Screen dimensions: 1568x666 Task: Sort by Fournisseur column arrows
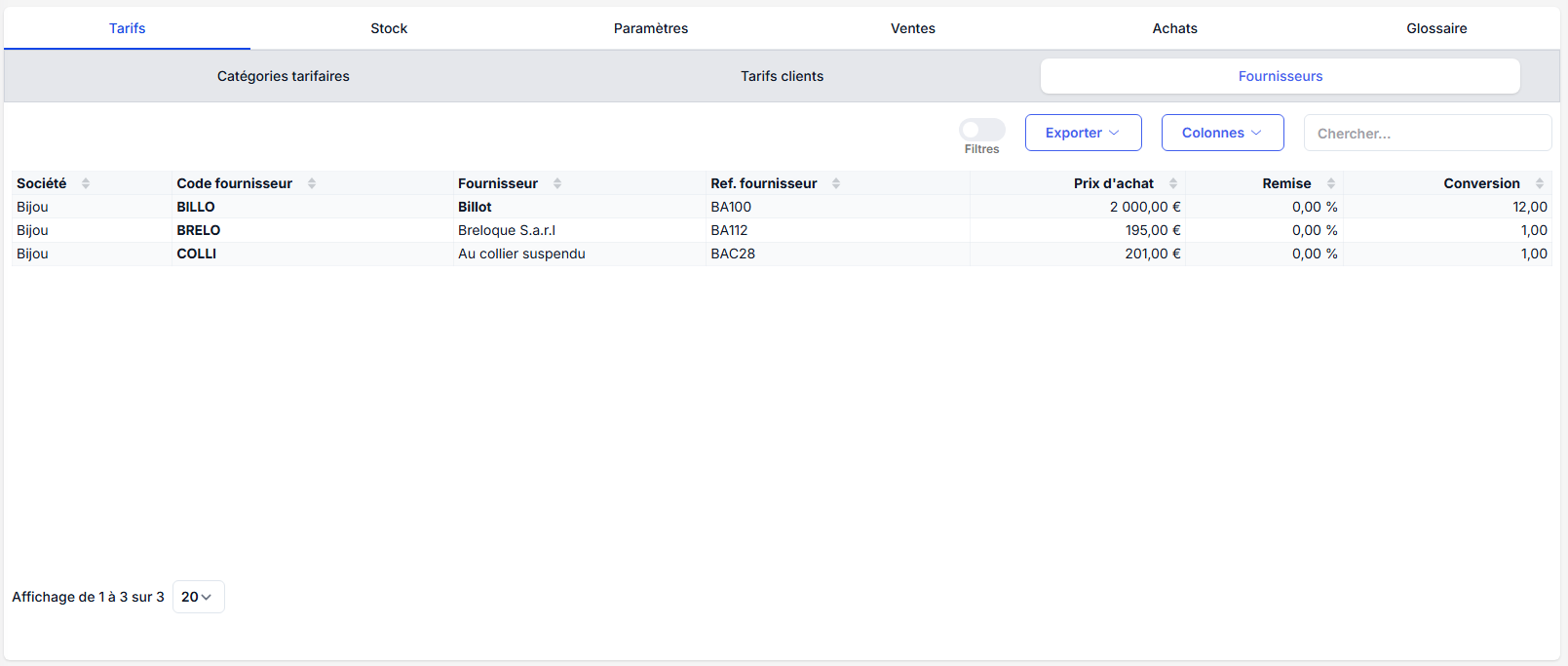[x=557, y=183]
